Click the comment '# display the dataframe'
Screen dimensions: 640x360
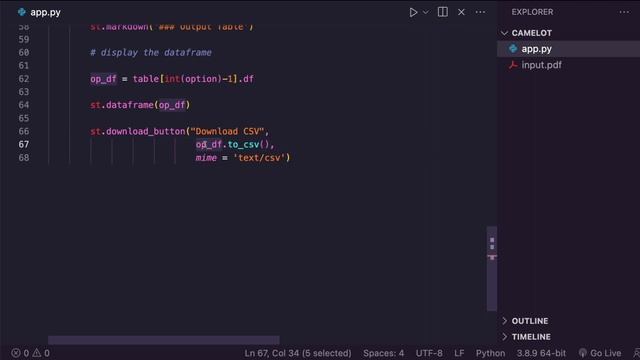coord(151,53)
